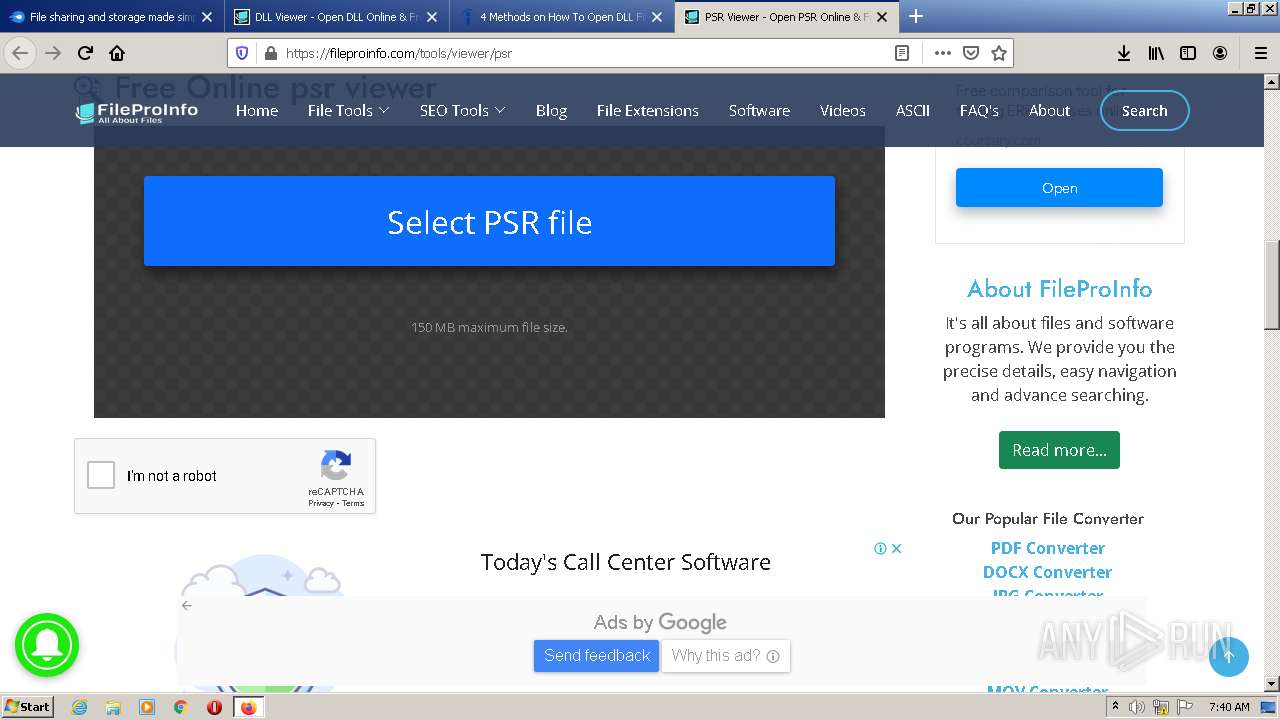
Task: Show sidebars icon in toolbar
Action: point(1188,53)
